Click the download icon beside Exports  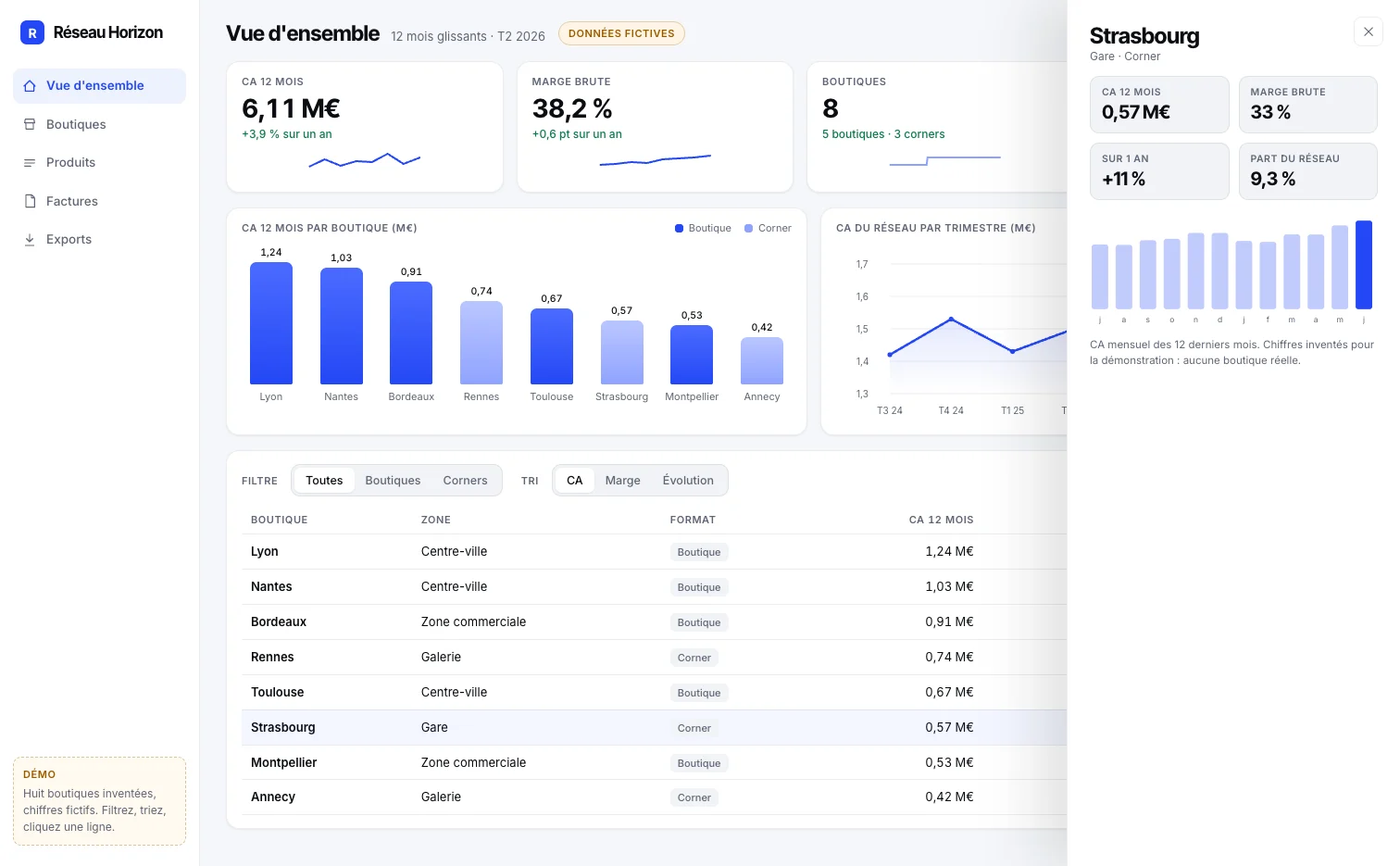click(x=30, y=239)
